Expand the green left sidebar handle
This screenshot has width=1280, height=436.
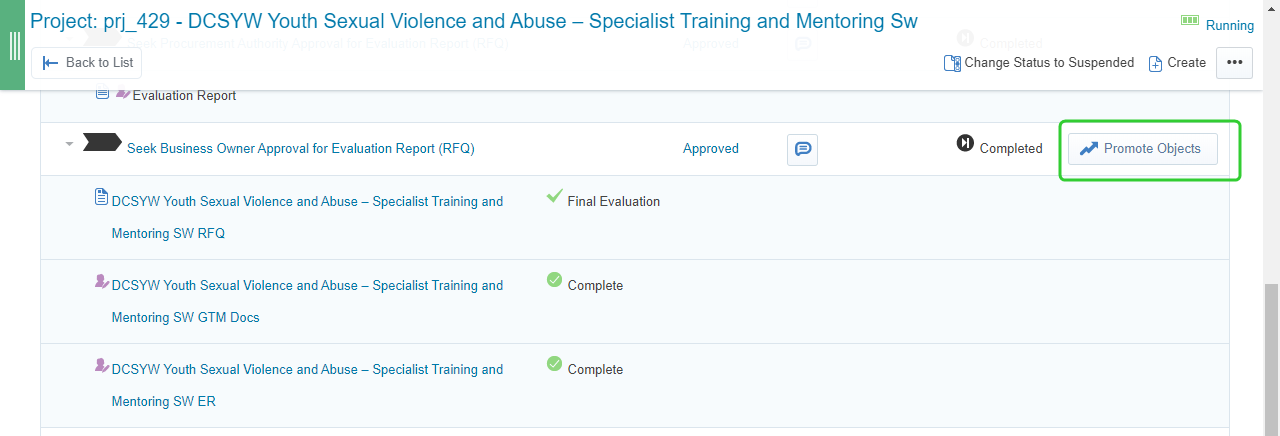coord(14,45)
